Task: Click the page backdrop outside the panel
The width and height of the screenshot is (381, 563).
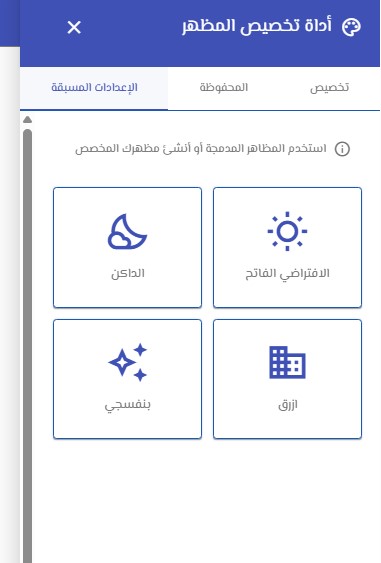Action: (10, 287)
